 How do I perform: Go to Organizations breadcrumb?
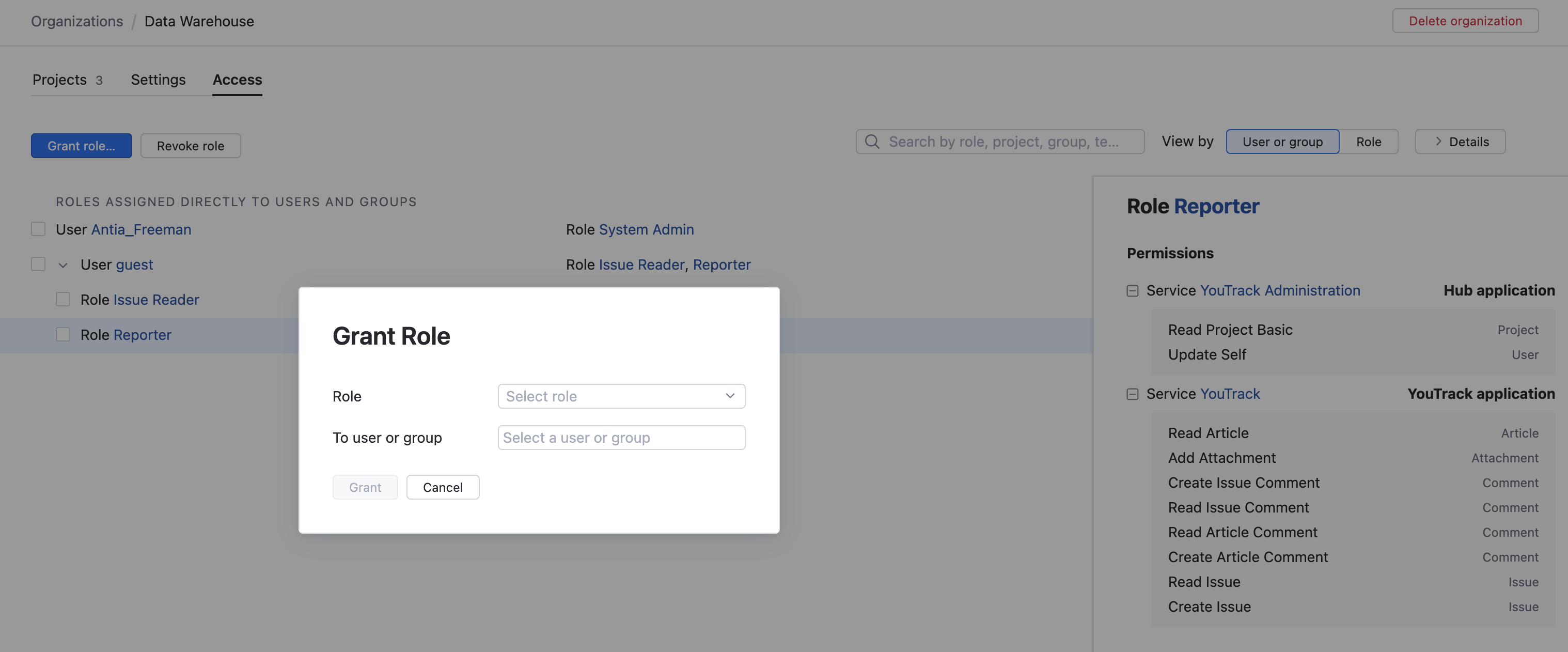click(x=76, y=21)
